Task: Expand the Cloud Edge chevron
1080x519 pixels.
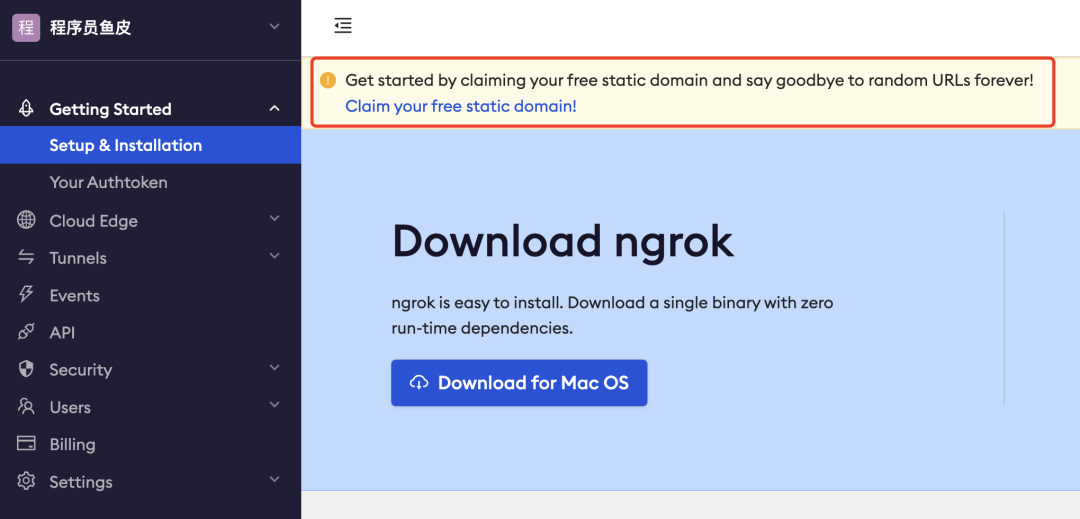Action: 274,220
